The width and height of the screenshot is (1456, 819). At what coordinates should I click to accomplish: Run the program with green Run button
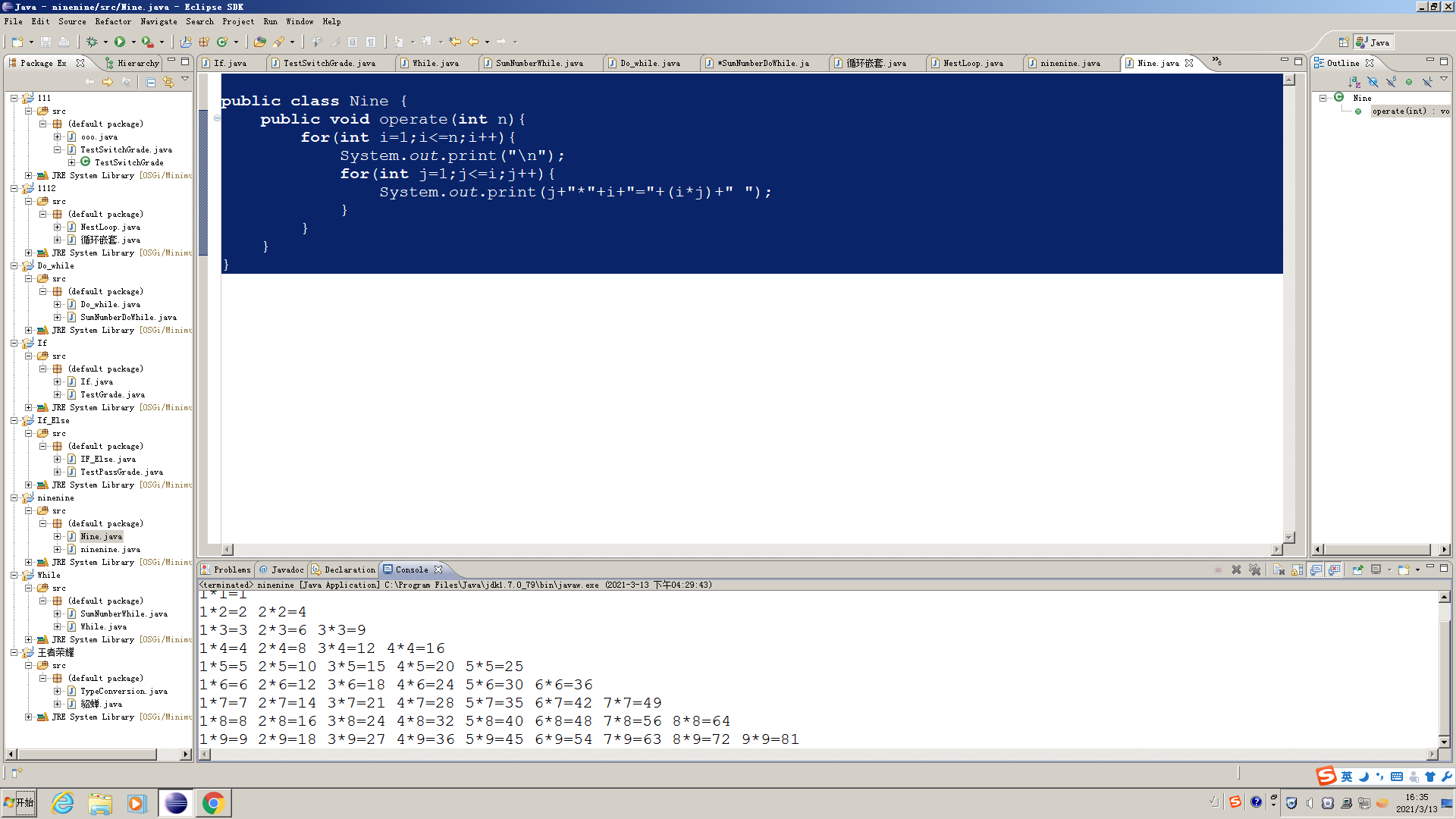click(120, 42)
